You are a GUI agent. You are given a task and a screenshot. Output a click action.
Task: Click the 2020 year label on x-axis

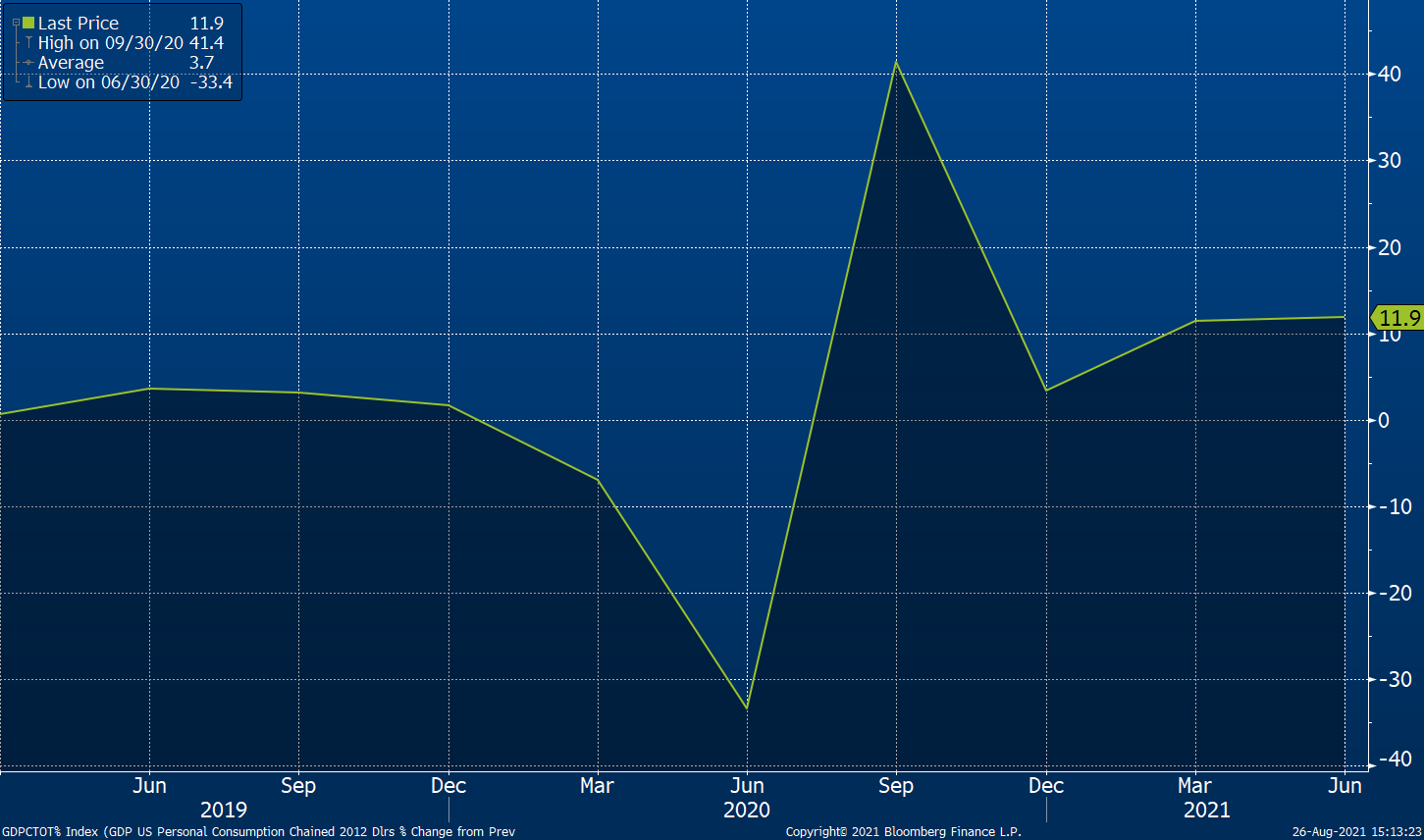747,811
